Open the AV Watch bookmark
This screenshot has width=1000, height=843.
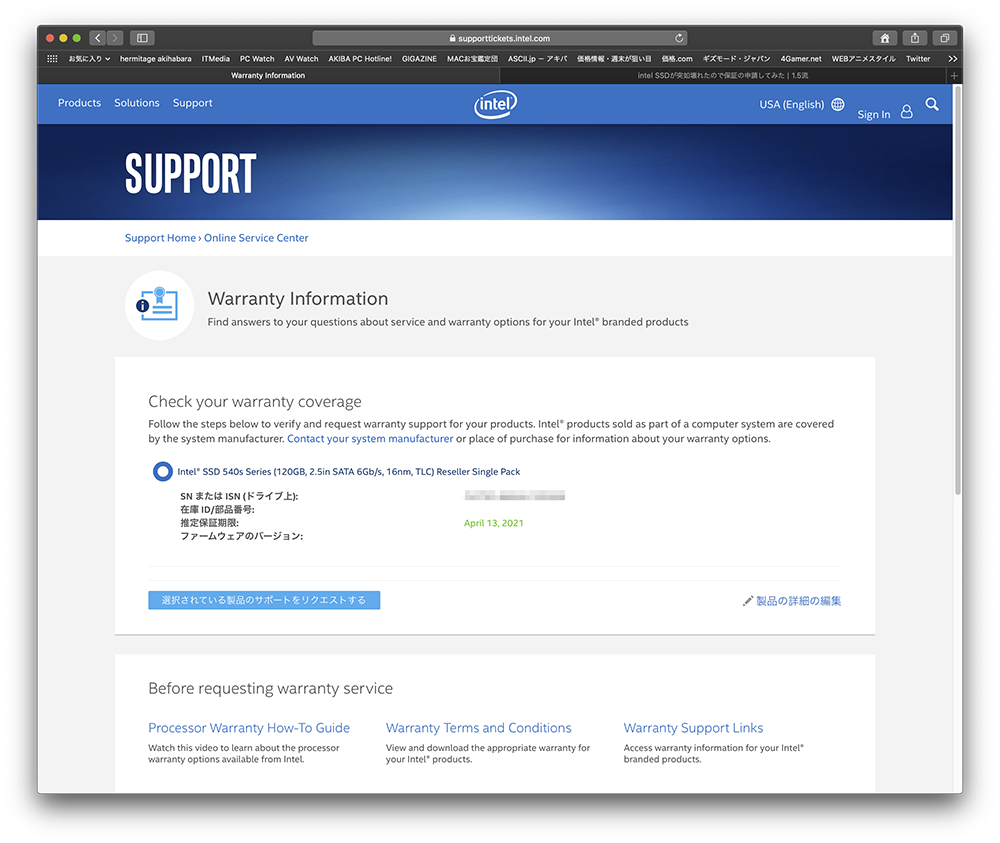coord(301,59)
